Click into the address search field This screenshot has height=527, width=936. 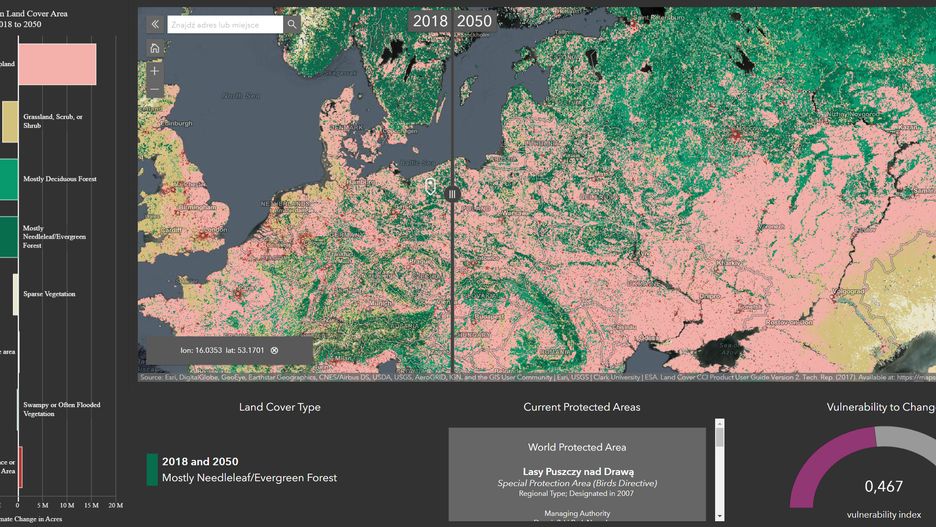(x=225, y=24)
